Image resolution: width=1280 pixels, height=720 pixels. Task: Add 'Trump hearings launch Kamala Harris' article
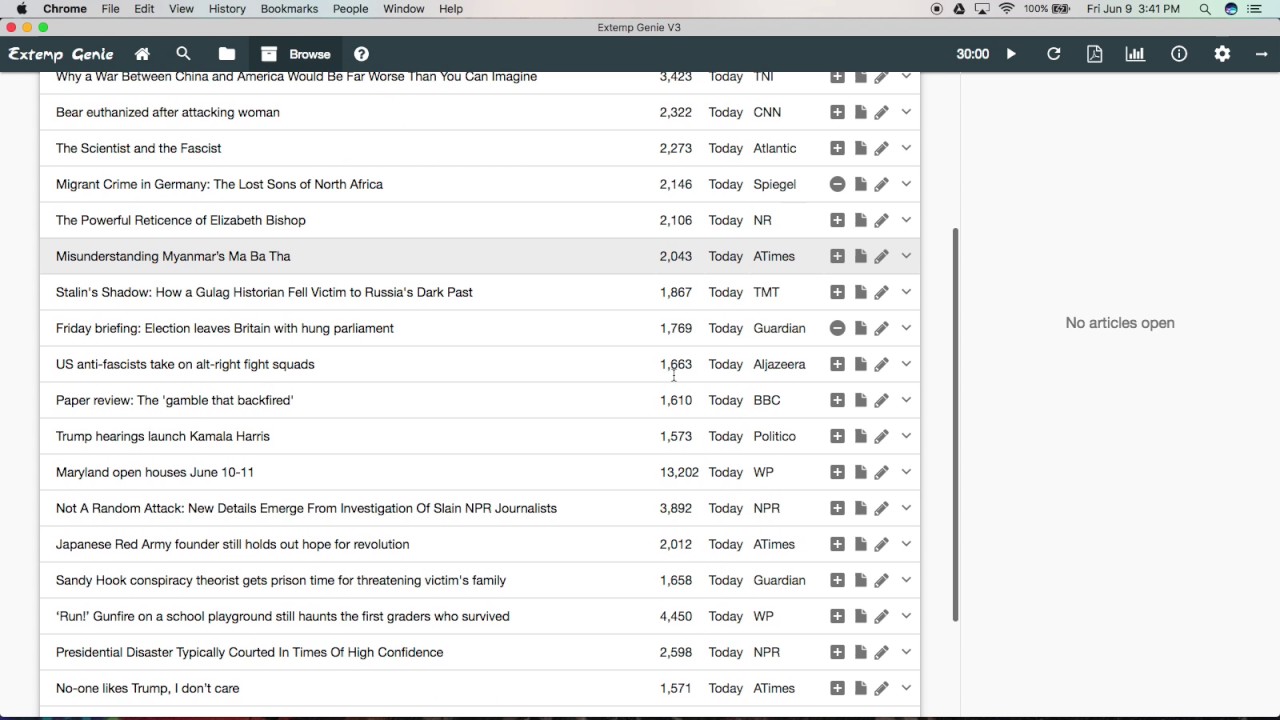837,436
